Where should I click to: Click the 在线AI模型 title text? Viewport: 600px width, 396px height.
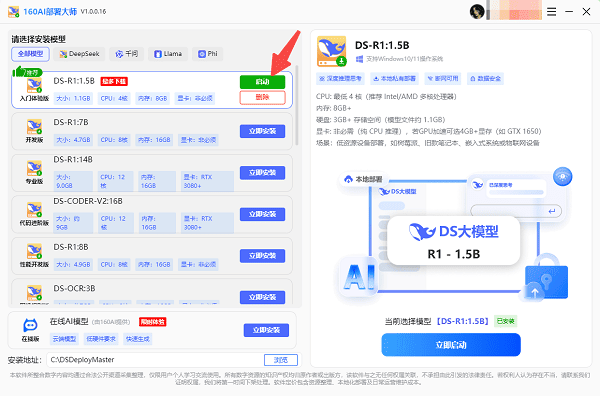point(69,322)
